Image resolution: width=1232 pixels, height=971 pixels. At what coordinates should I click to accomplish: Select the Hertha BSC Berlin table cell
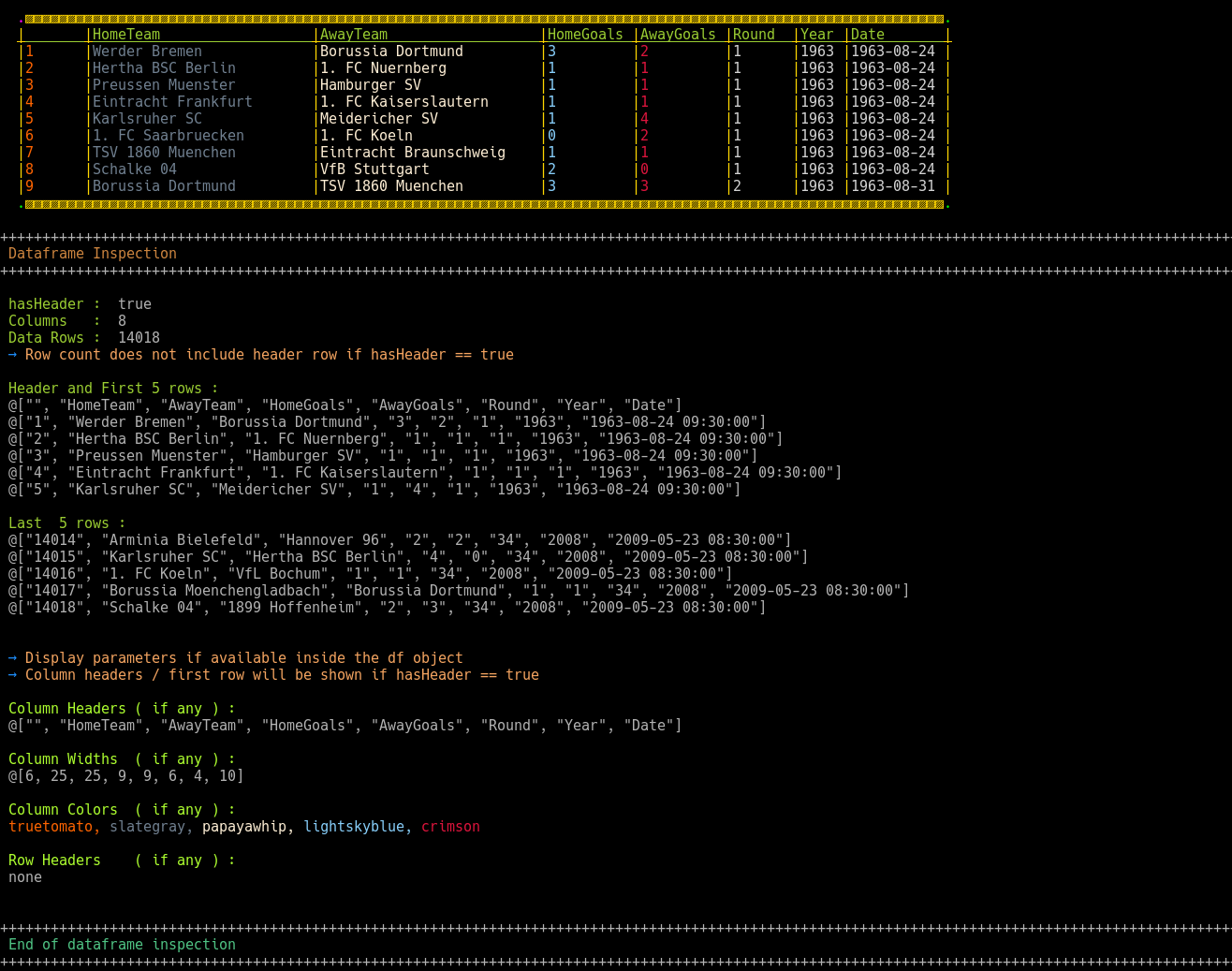point(164,68)
